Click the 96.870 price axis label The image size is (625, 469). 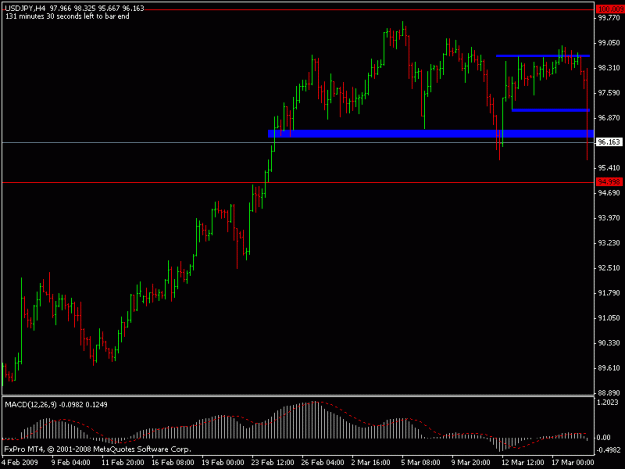[x=609, y=118]
